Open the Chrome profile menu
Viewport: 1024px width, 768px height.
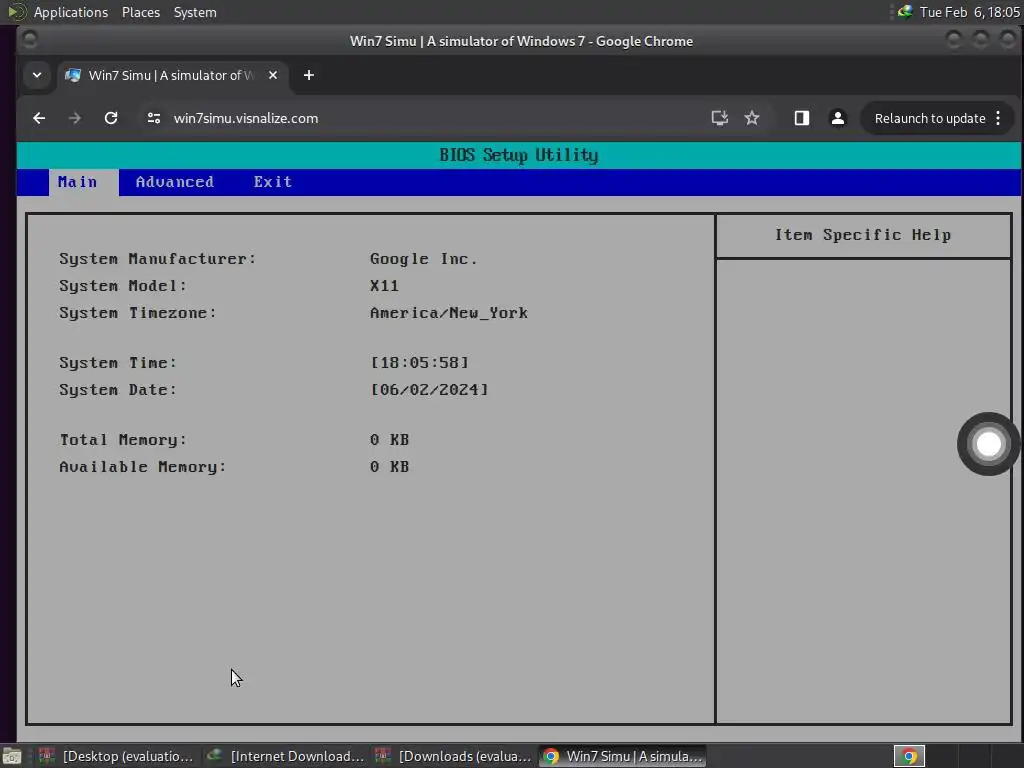click(838, 118)
